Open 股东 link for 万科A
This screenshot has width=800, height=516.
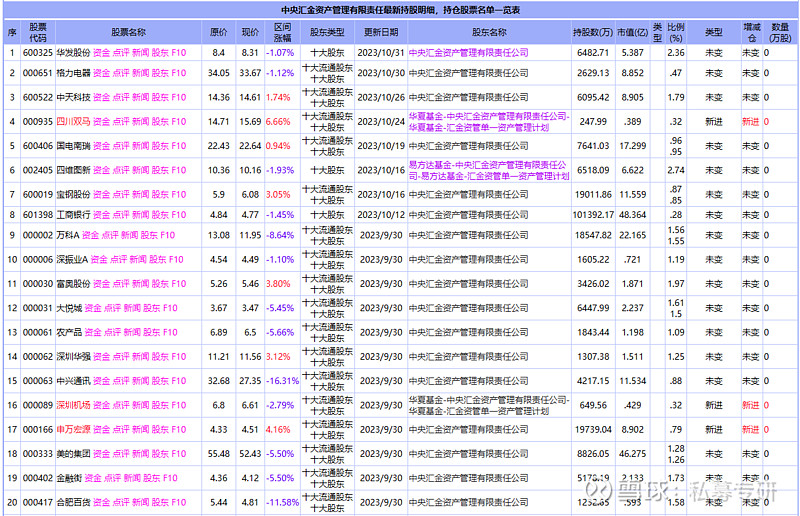tap(148, 235)
